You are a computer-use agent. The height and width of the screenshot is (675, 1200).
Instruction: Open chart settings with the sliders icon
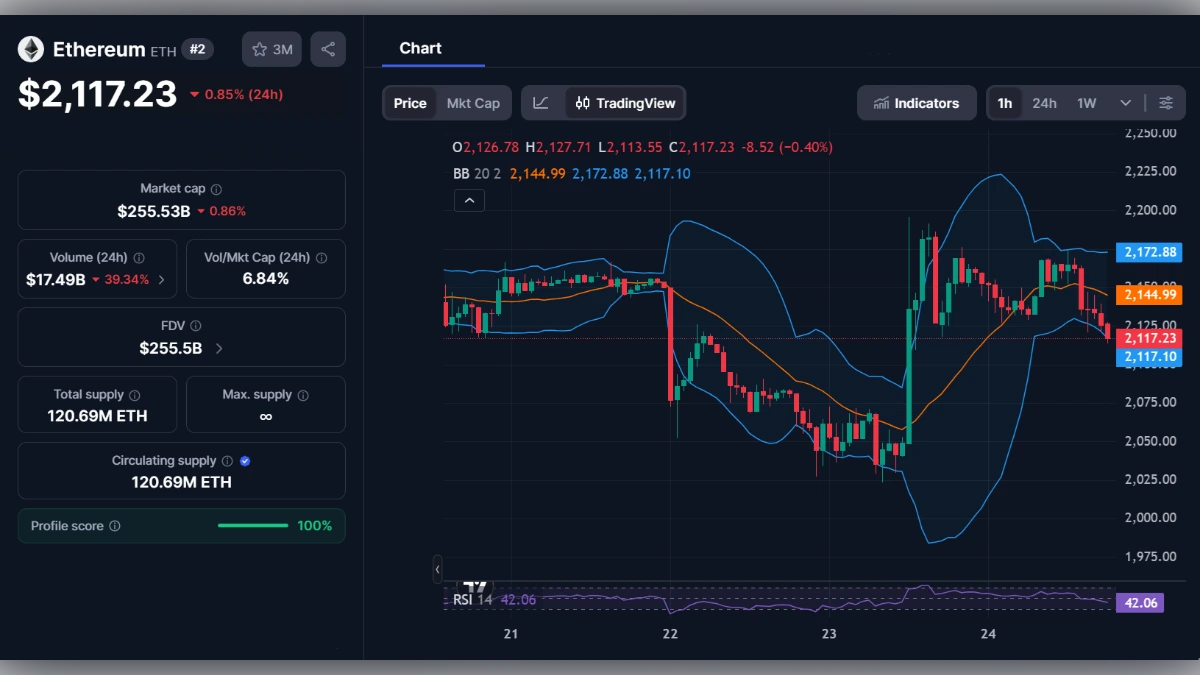[x=1166, y=102]
